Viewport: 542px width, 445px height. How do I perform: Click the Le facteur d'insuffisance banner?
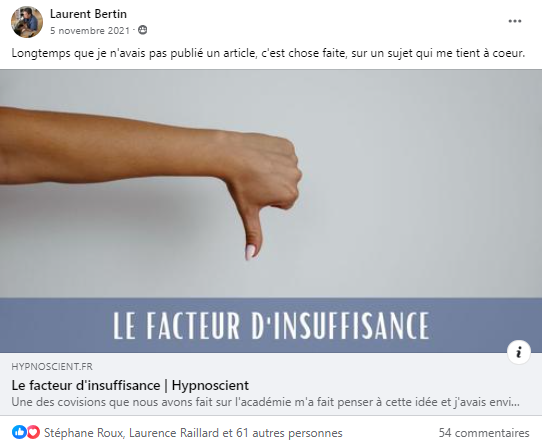click(x=271, y=325)
